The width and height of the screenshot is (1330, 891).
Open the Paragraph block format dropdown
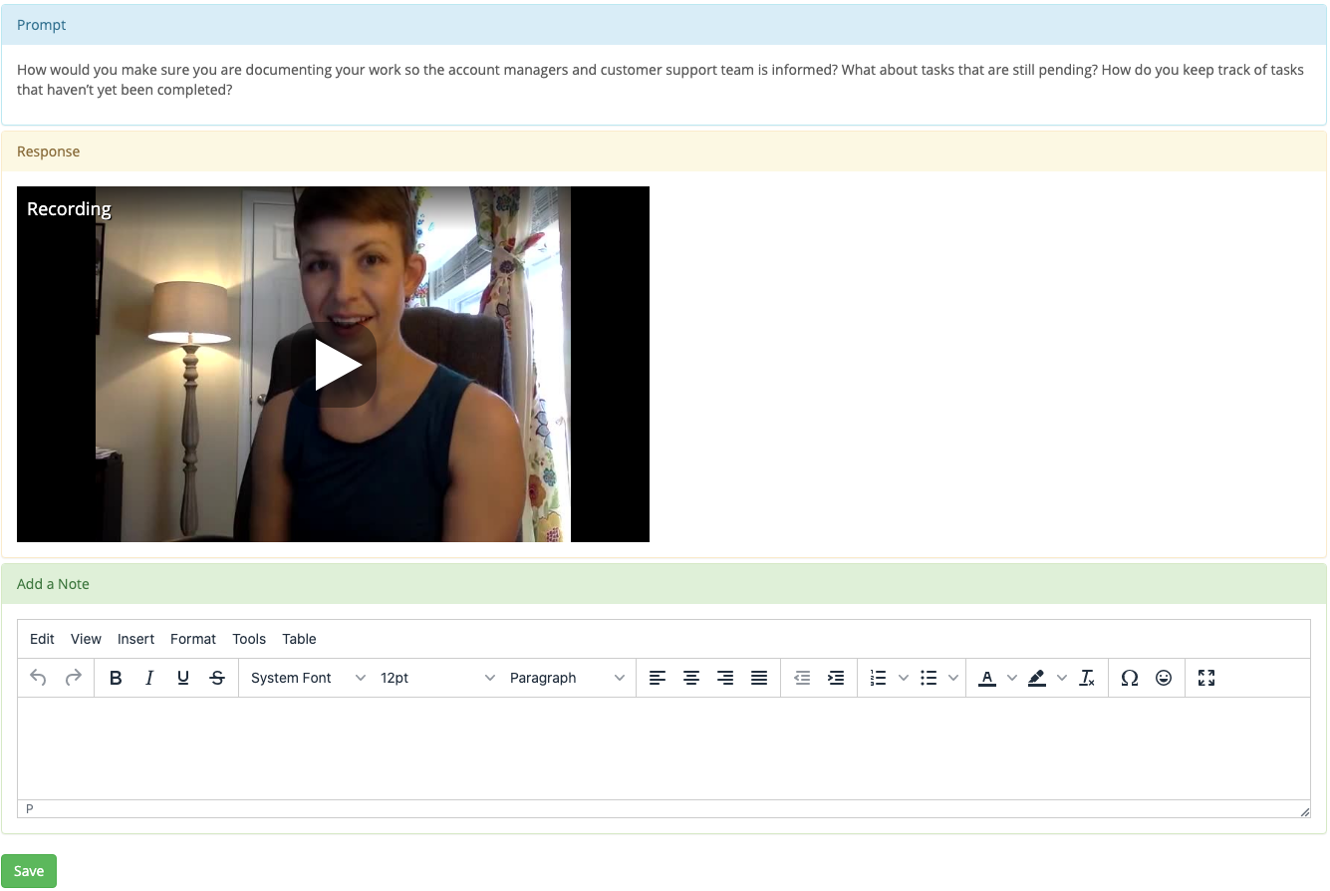(567, 678)
